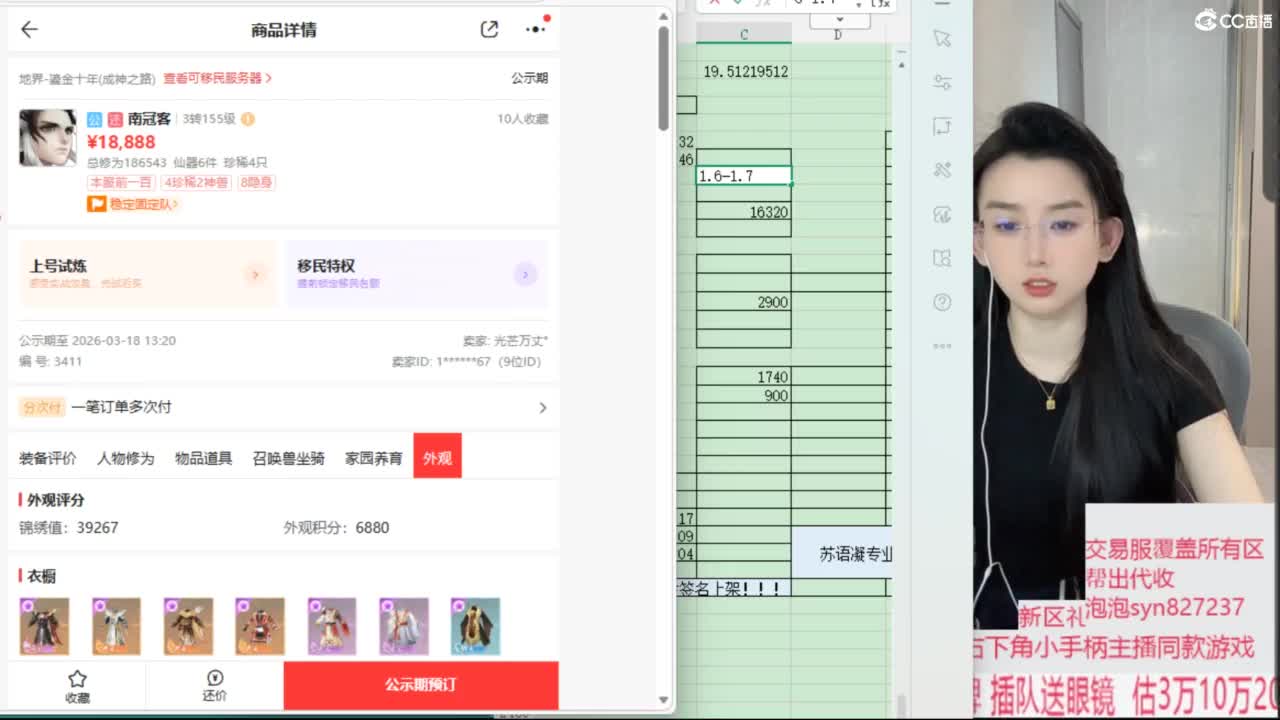
Task: Click the seller avatar of 南冠客
Action: [47, 138]
